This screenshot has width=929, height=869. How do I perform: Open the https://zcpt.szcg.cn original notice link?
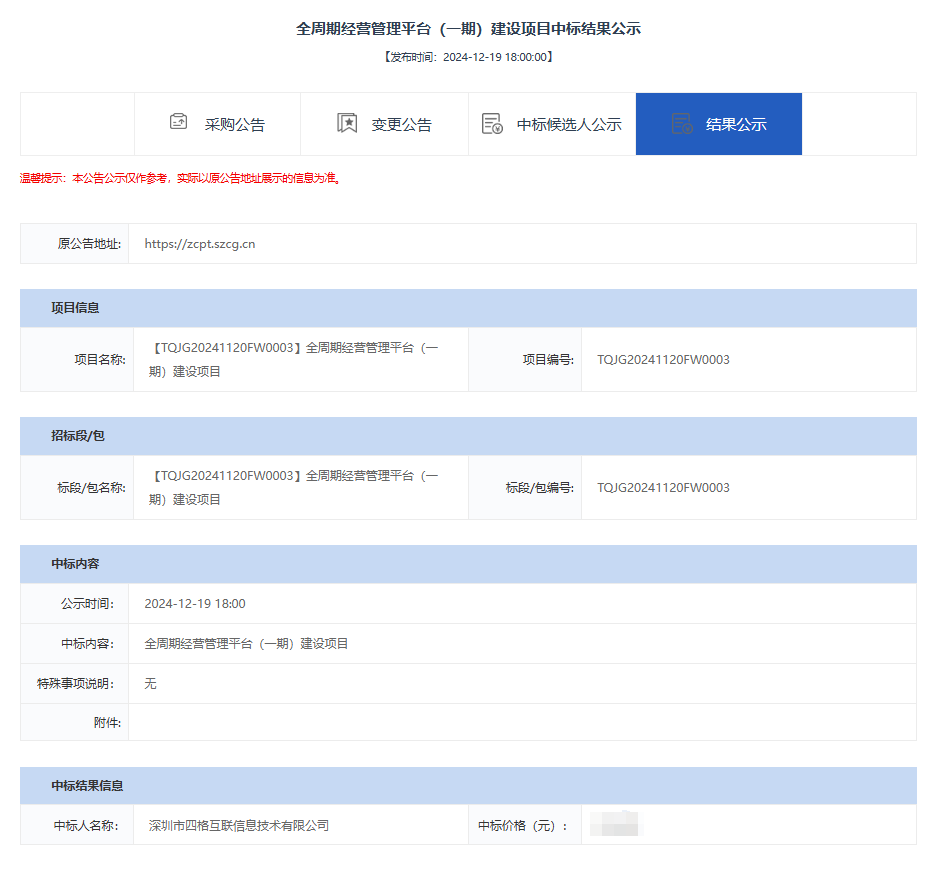[200, 244]
